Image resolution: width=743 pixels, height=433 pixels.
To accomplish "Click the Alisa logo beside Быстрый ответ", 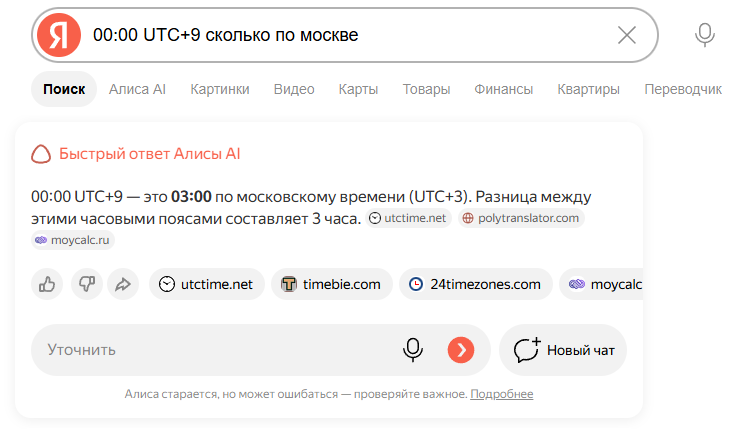I will pyautogui.click(x=41, y=154).
